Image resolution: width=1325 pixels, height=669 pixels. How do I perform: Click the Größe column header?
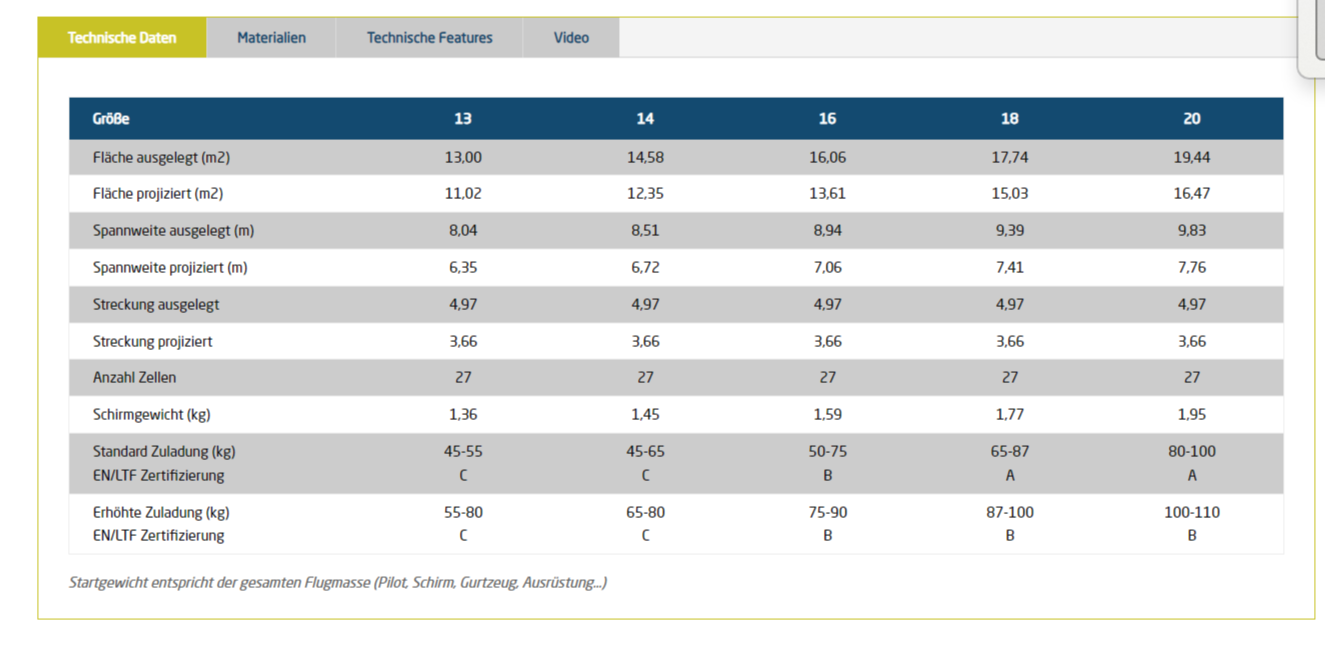tap(111, 119)
